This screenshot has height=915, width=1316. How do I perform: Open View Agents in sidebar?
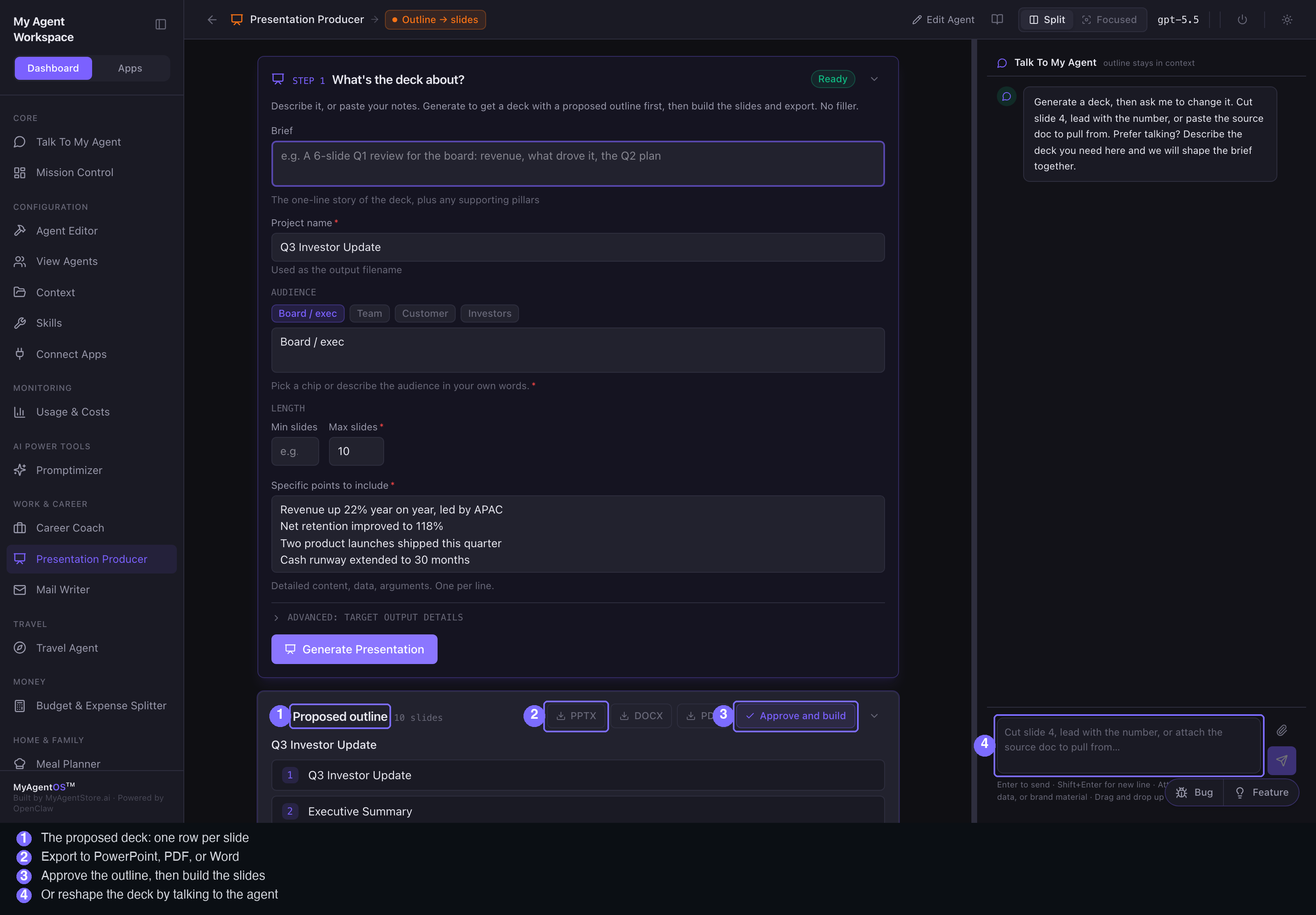[92, 261]
